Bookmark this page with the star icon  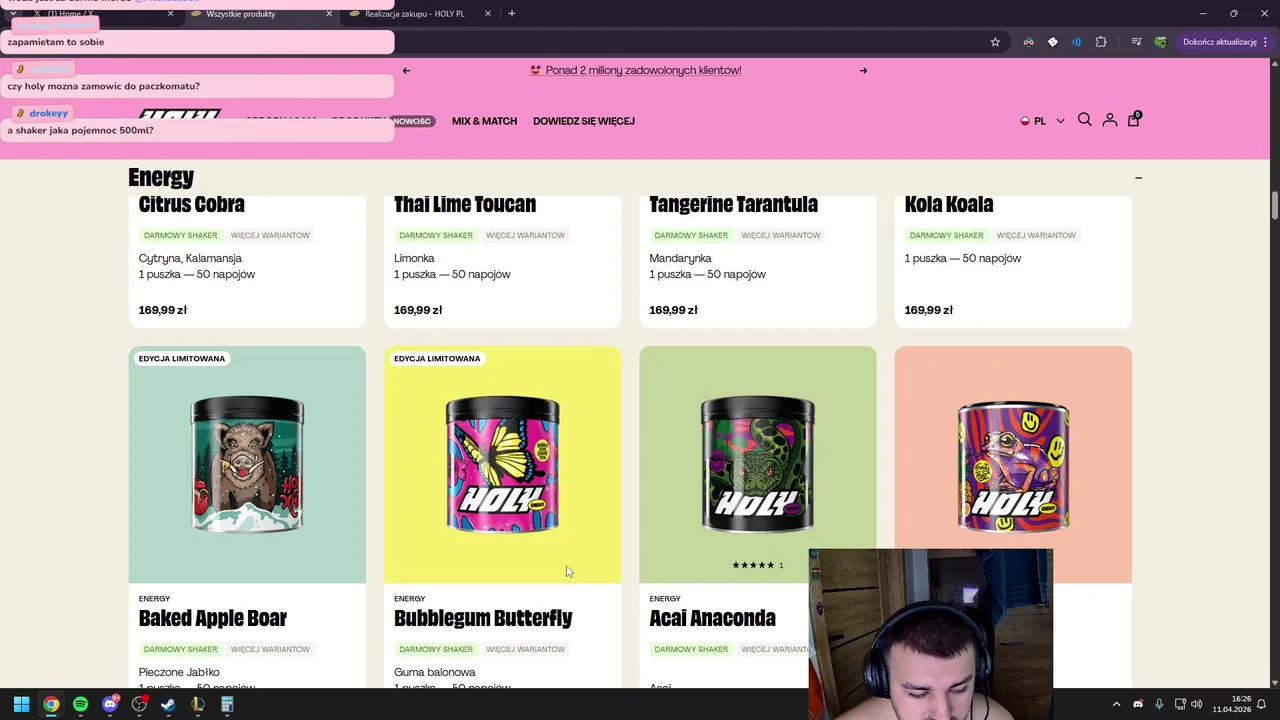[x=995, y=42]
